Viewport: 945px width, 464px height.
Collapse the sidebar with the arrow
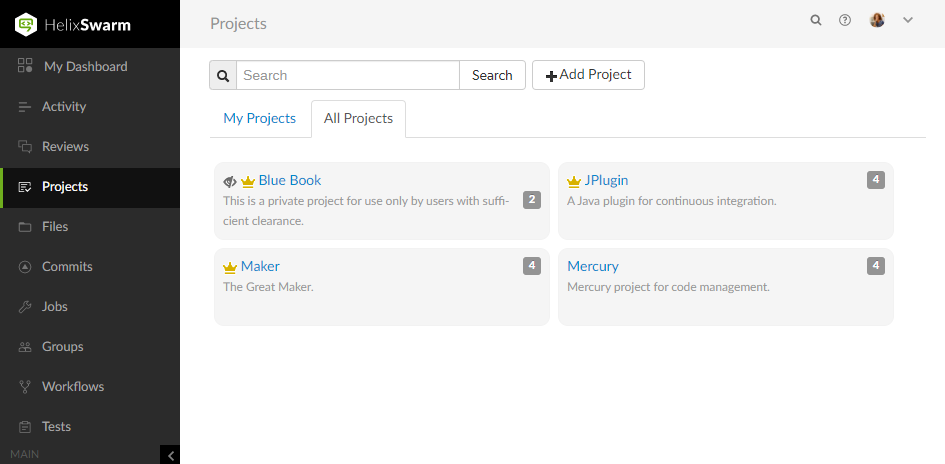tap(170, 455)
